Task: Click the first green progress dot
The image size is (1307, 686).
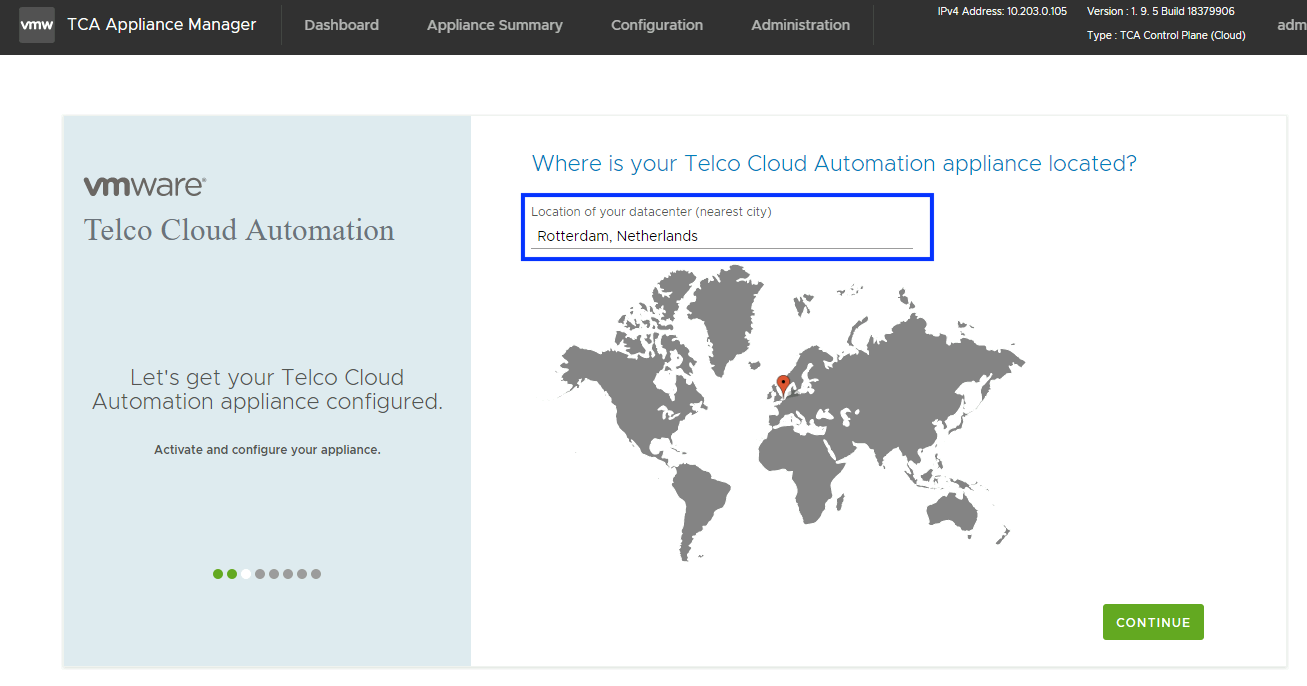Action: tap(218, 574)
